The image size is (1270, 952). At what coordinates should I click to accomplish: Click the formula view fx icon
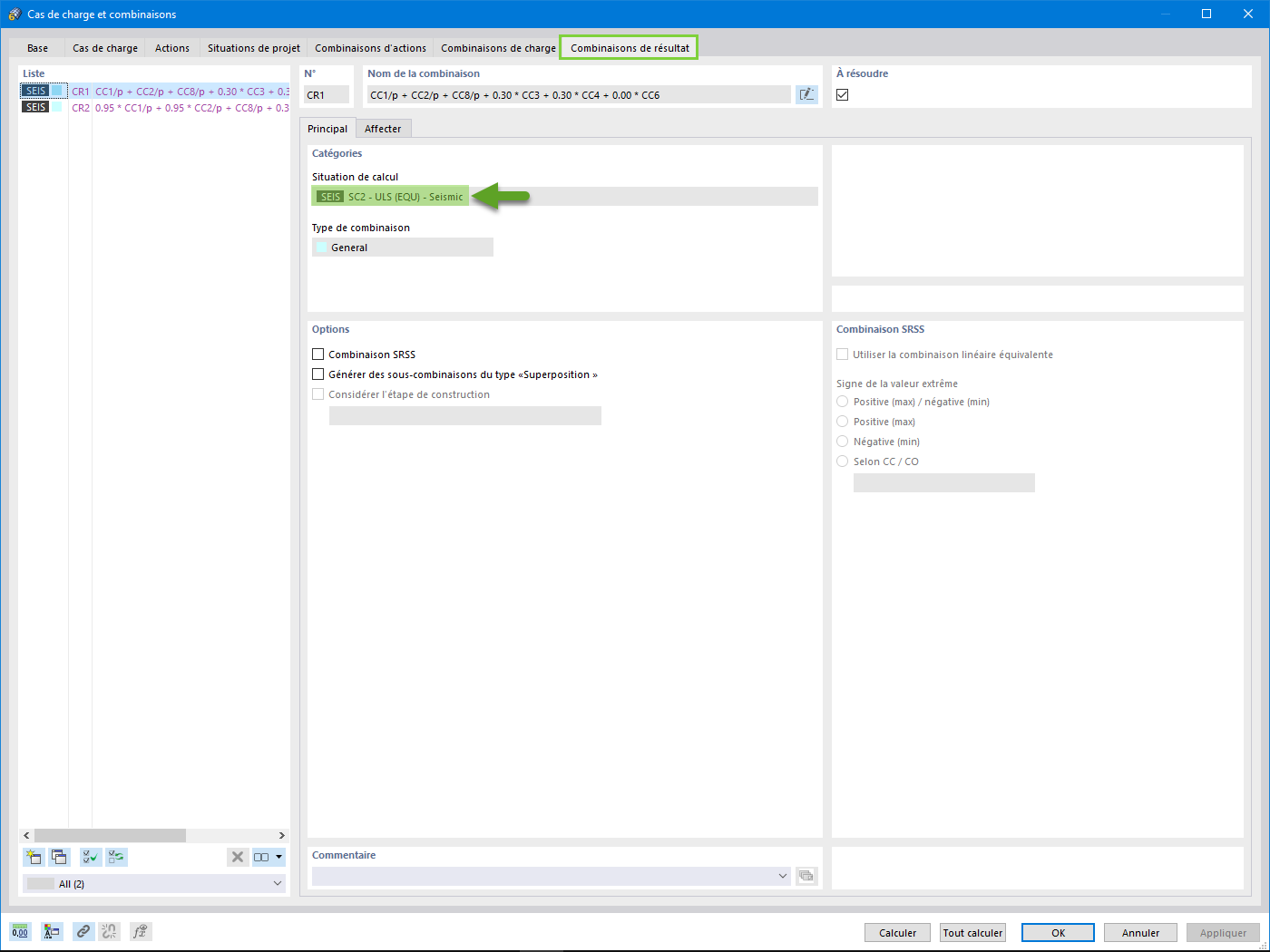pos(141,931)
